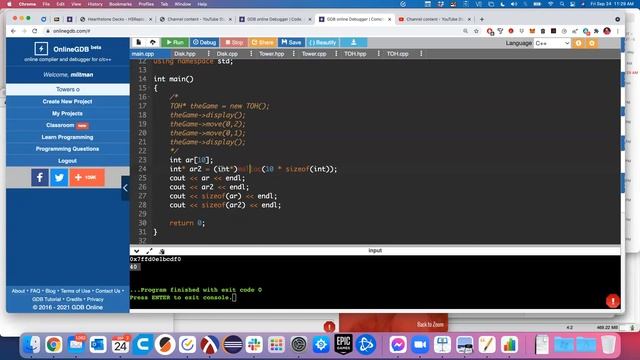Viewport: 640px width, 360px height.
Task: Go back with browser back arrow
Action: click(13, 31)
